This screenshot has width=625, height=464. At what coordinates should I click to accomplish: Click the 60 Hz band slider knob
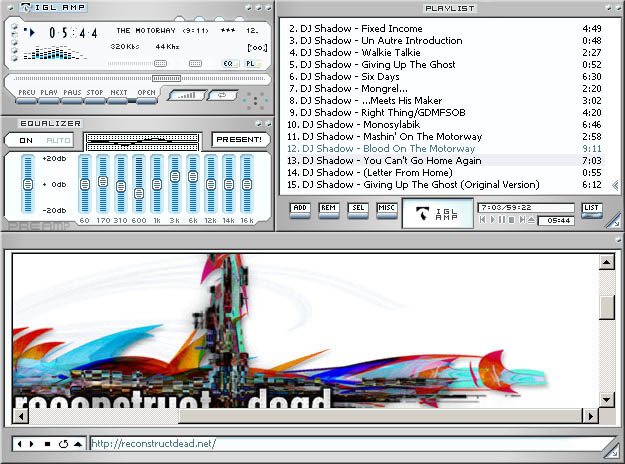[x=85, y=185]
